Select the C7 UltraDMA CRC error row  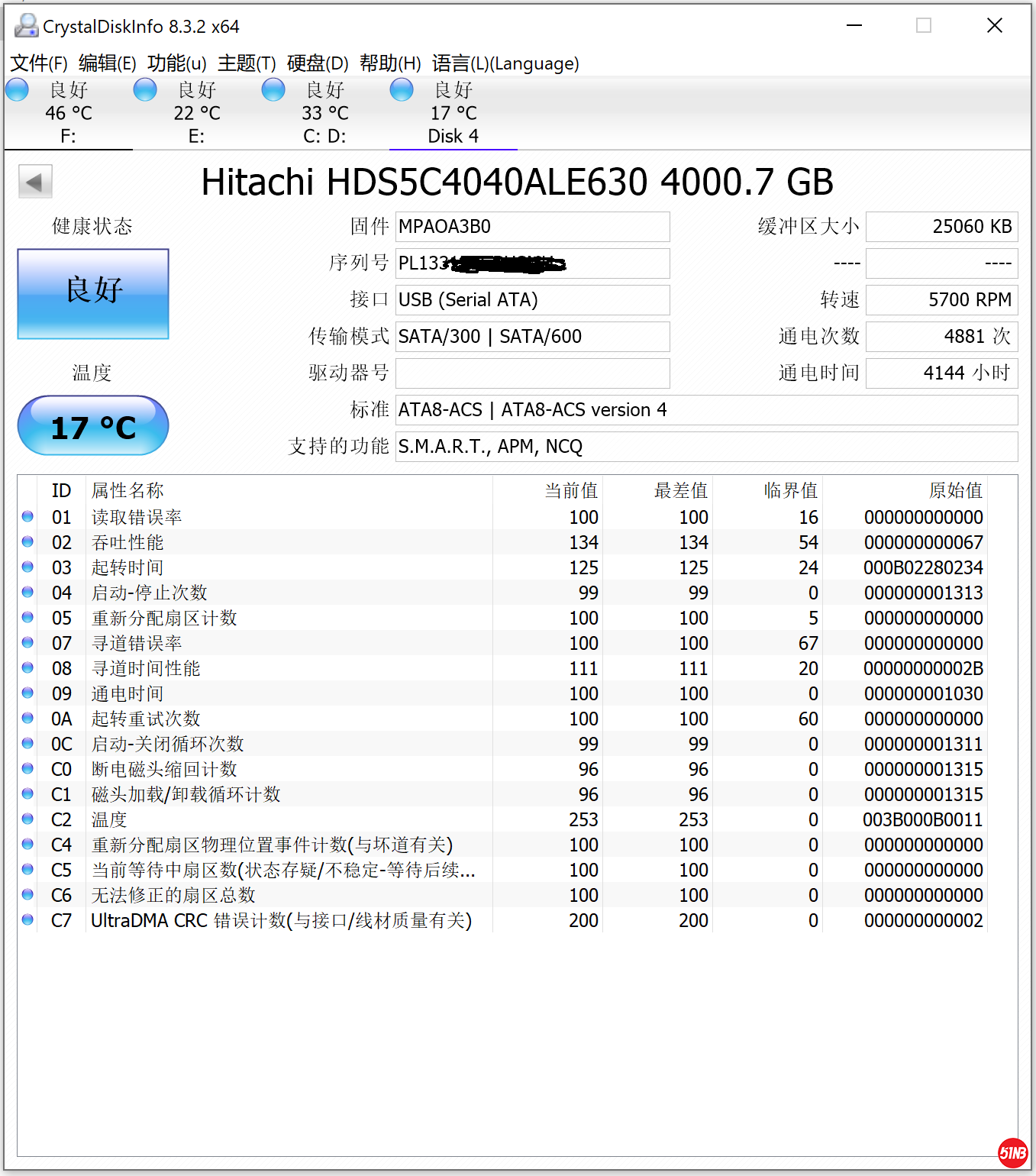coord(305,920)
